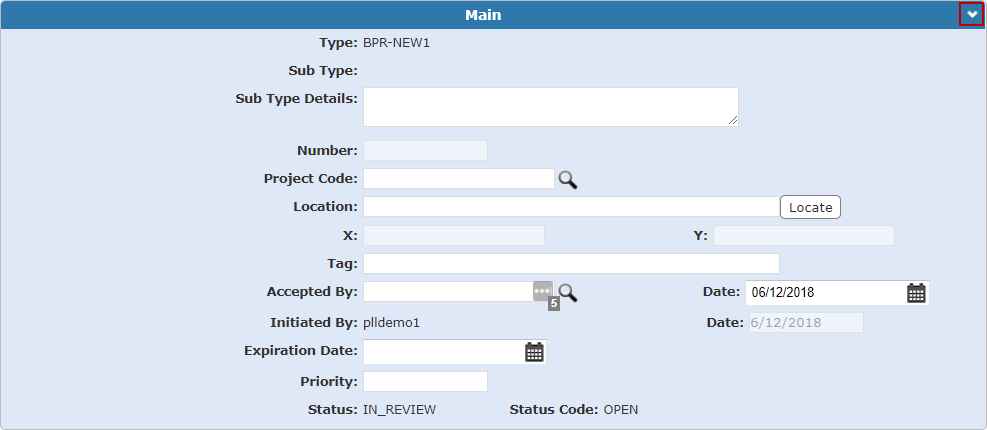Click the Main panel header title
The image size is (987, 430).
click(483, 15)
